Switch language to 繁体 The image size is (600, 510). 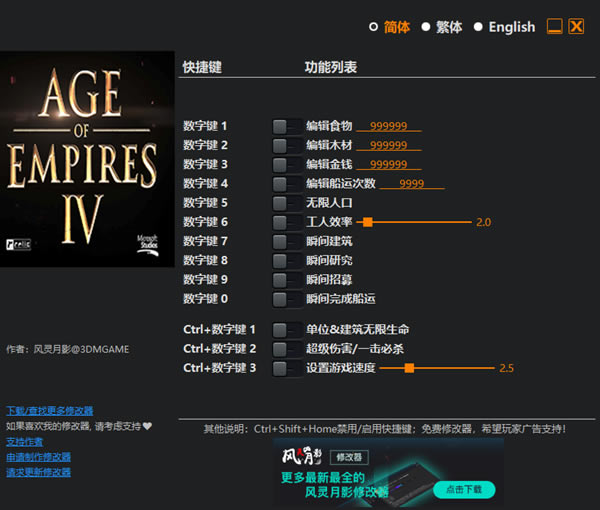click(426, 27)
